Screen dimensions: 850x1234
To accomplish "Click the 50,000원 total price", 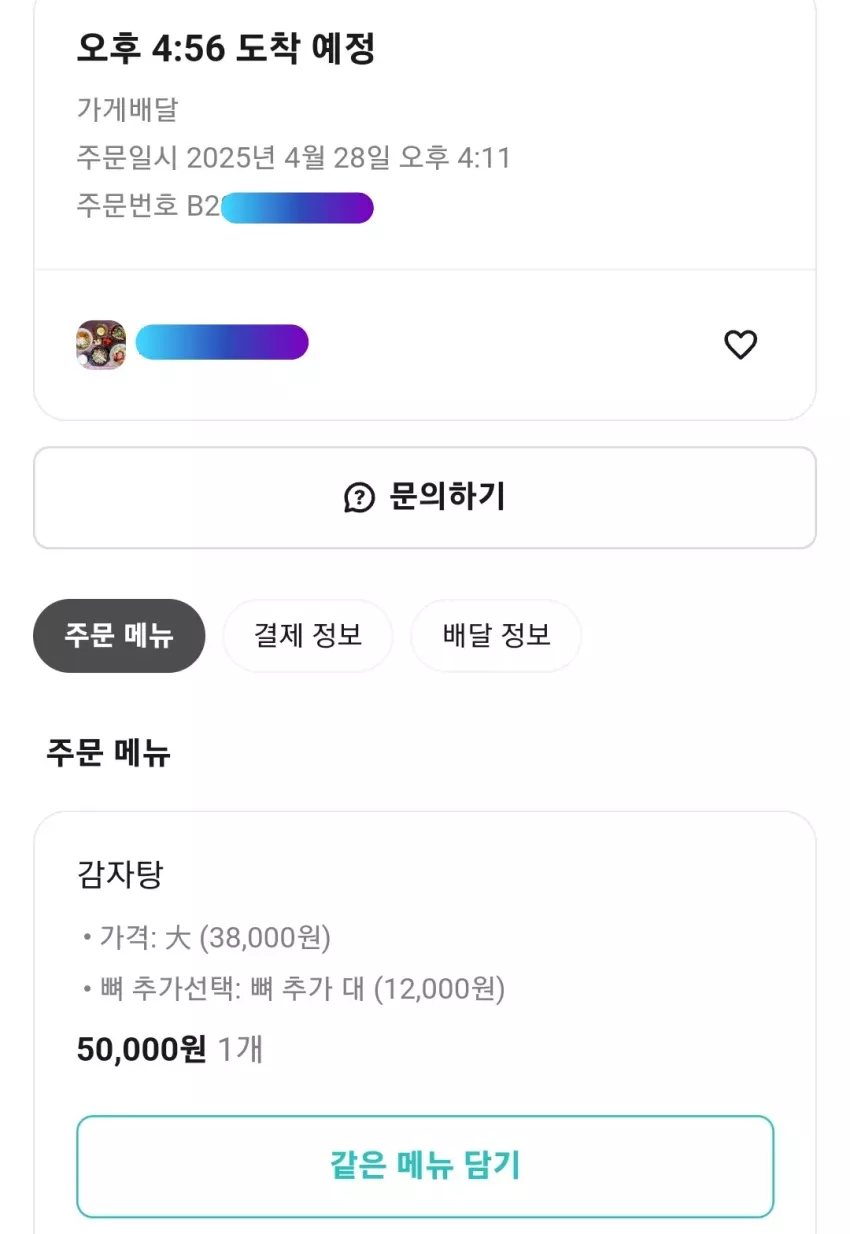I will pyautogui.click(x=142, y=1049).
